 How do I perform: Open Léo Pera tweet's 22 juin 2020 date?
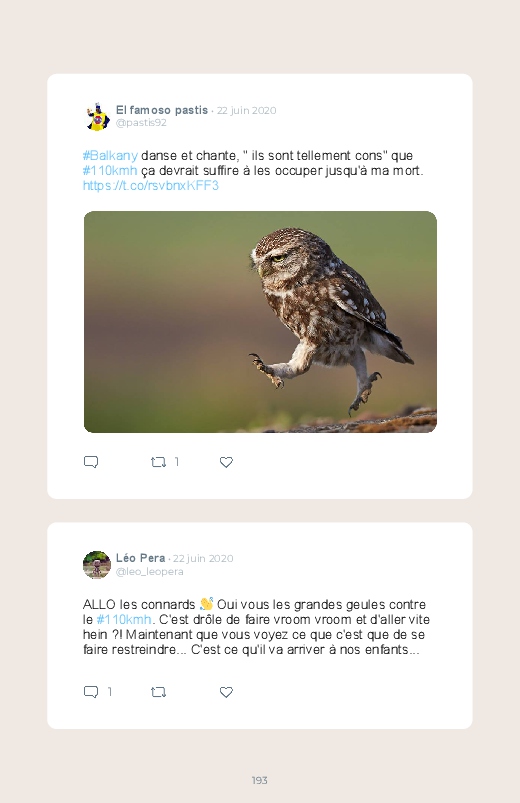[x=203, y=559]
